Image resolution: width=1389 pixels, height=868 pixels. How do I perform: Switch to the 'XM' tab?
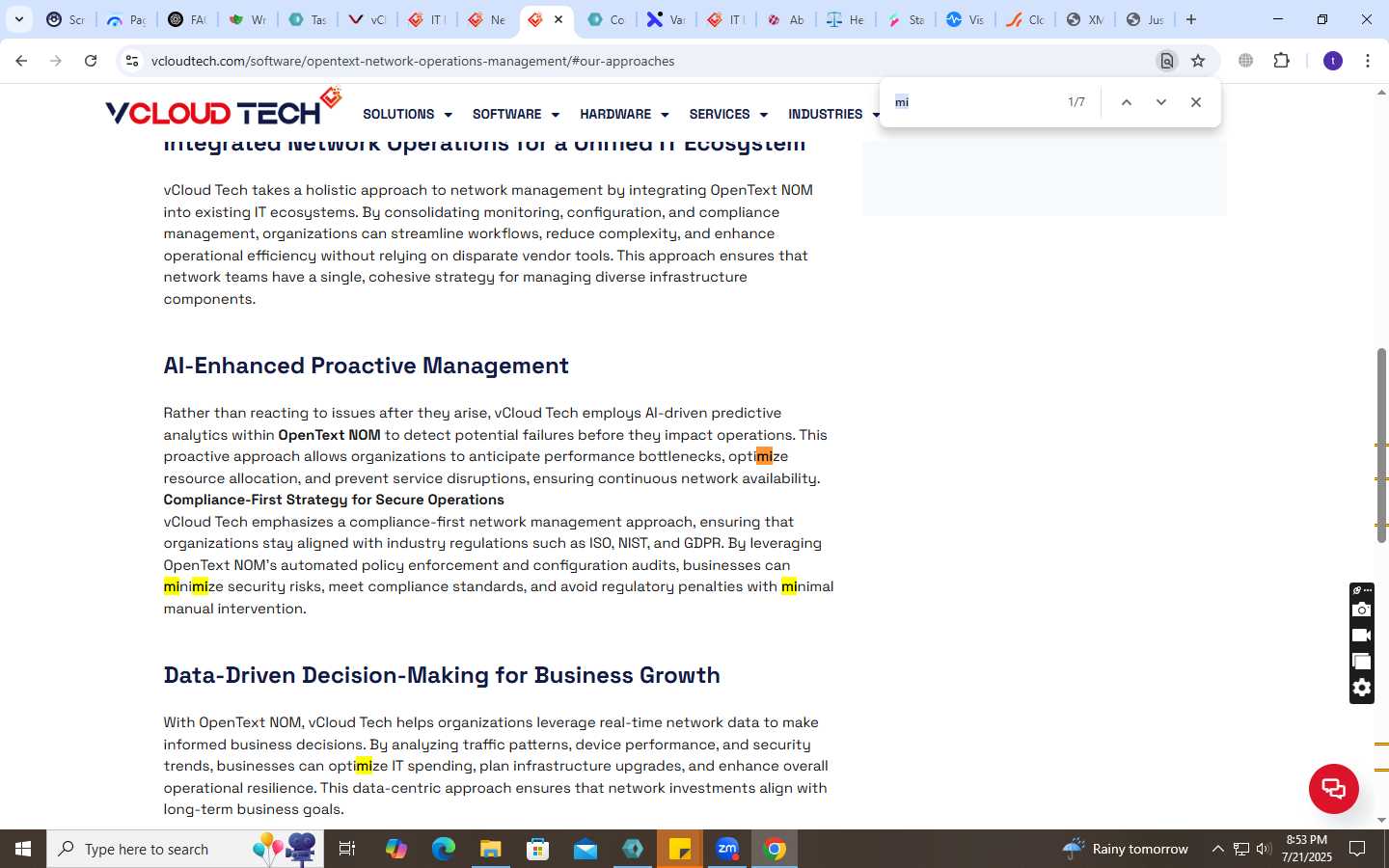(x=1085, y=19)
